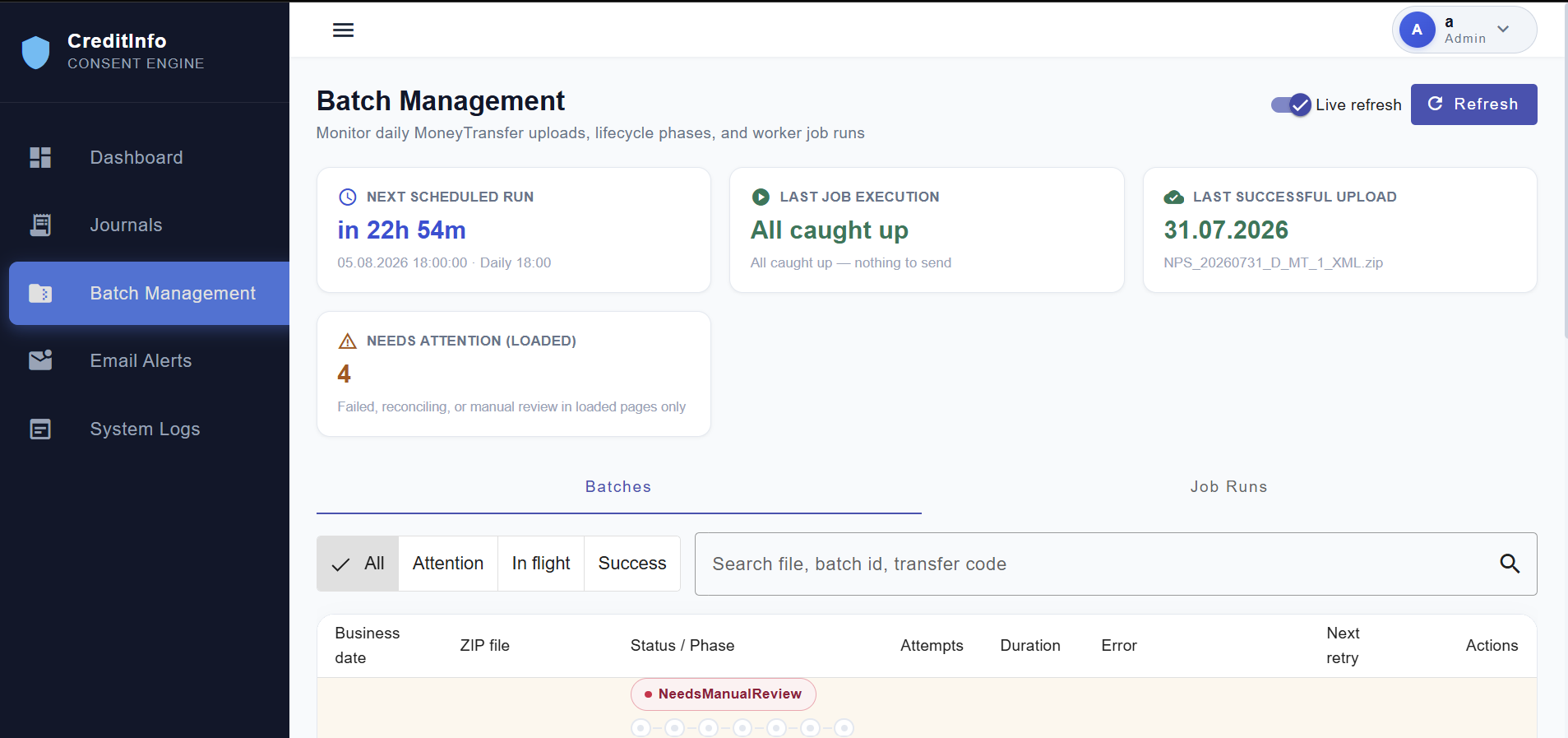Click the Business date column header
Image resolution: width=1568 pixels, height=738 pixels.
pos(368,646)
